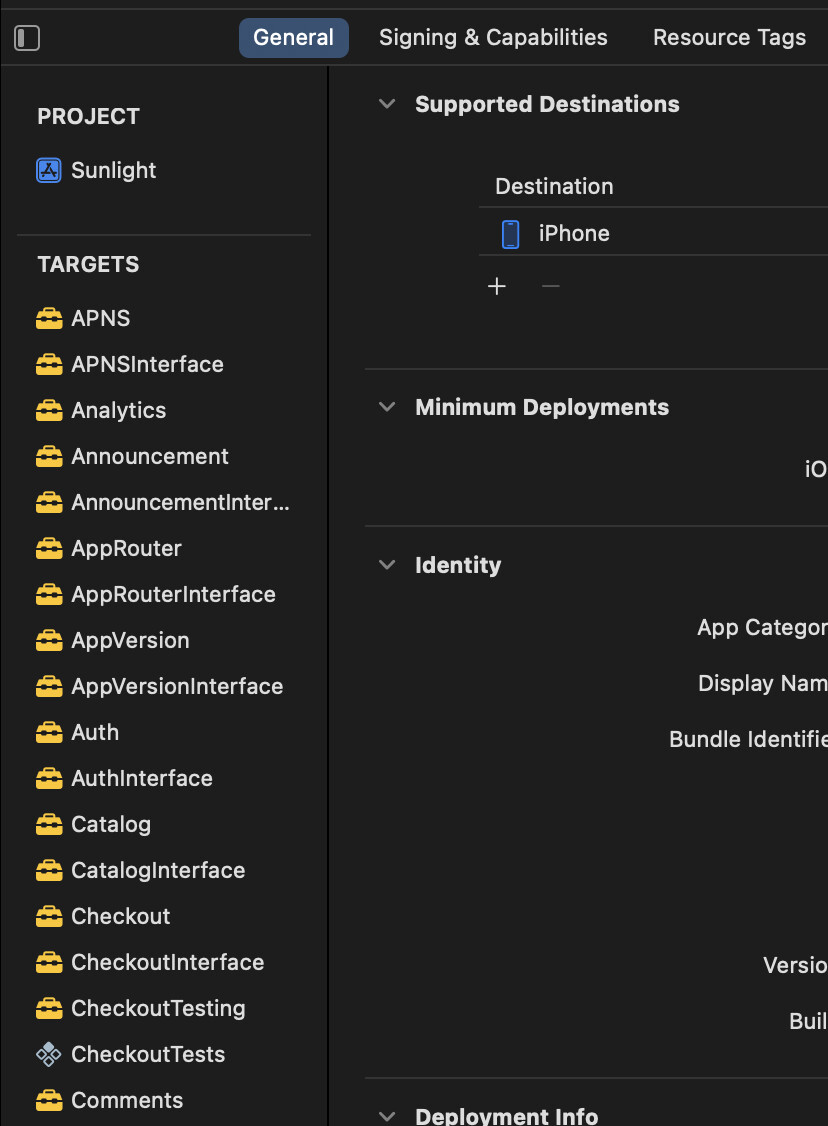
Task: Click the Deployment Info heading
Action: coord(507,1115)
